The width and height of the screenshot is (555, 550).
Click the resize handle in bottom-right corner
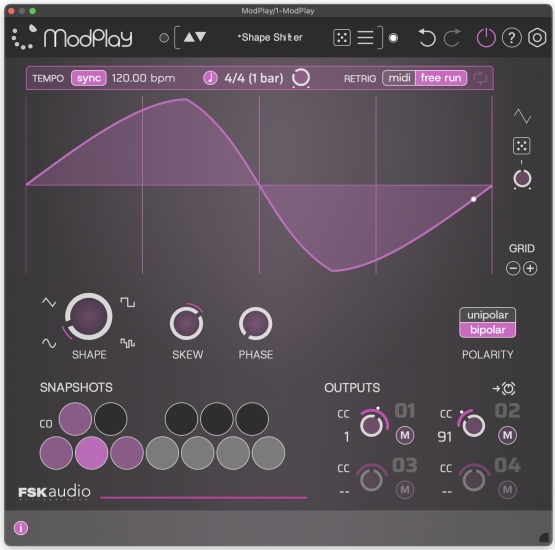click(x=543, y=537)
